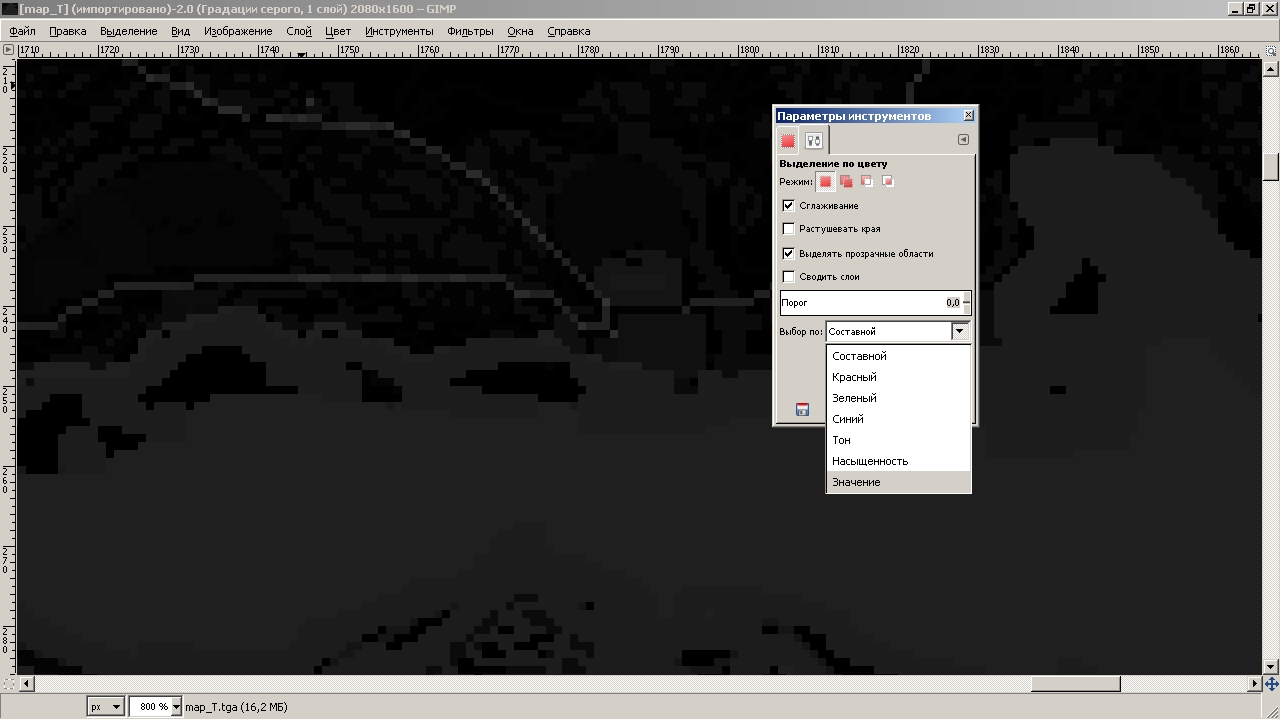Choose Синий from the dropdown list
The image size is (1280, 720).
click(898, 419)
